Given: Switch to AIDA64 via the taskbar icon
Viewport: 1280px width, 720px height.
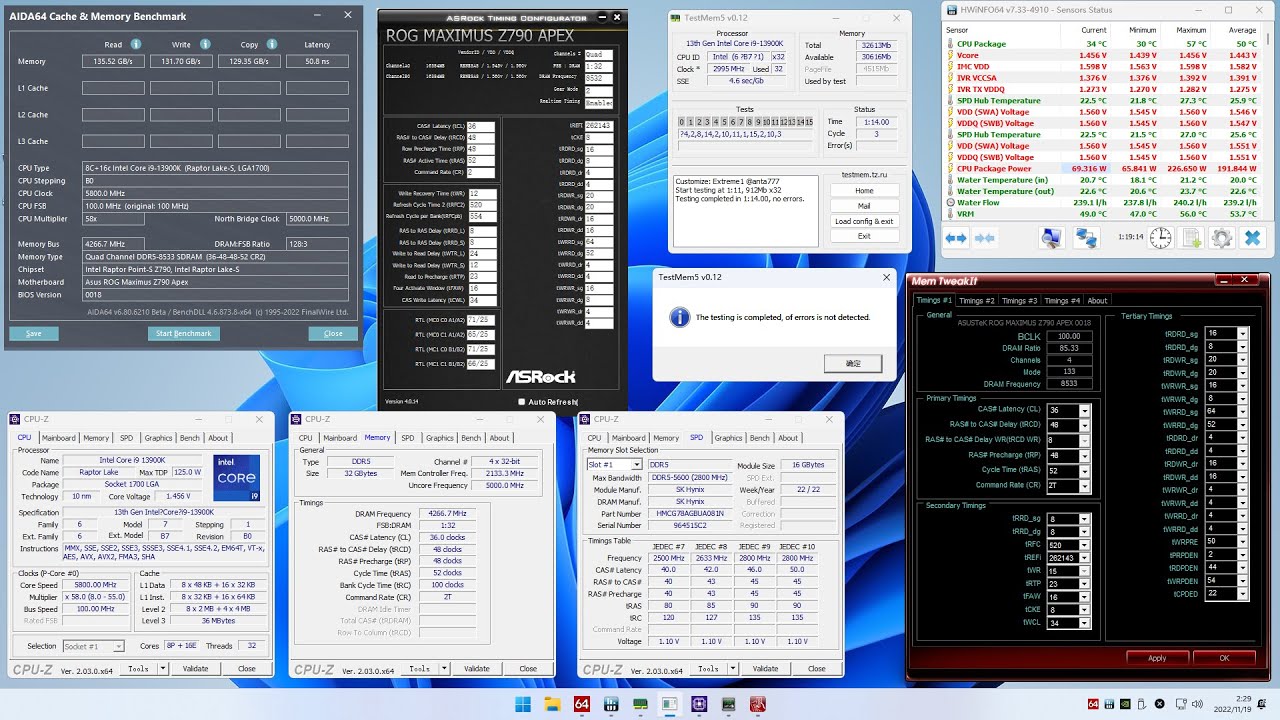Looking at the screenshot, I should tap(582, 704).
